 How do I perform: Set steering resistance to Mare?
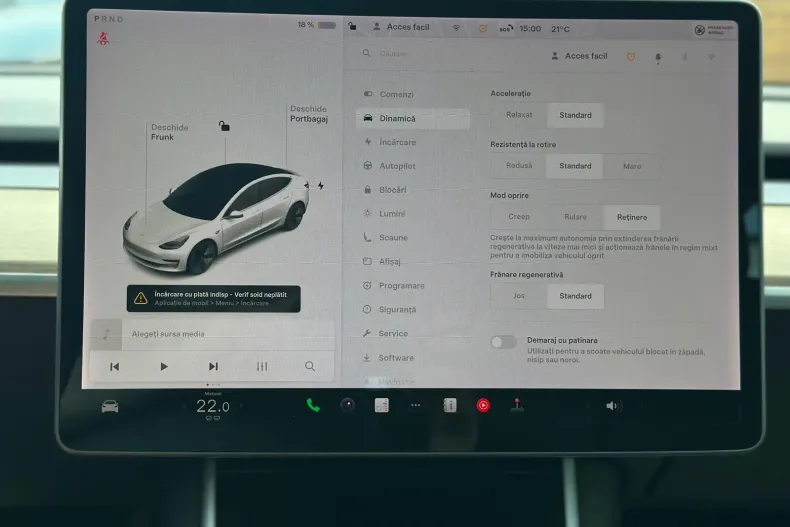632,166
